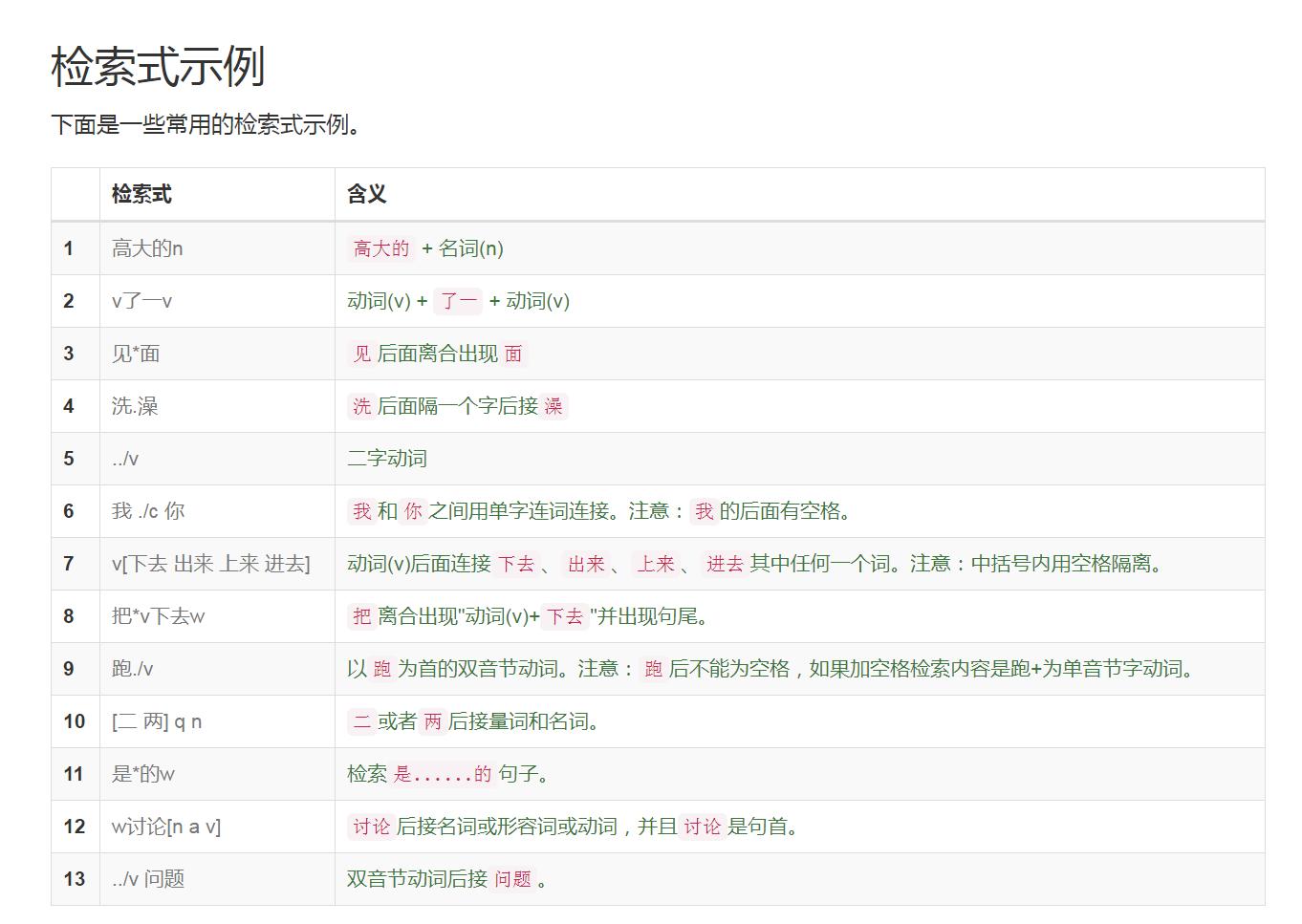This screenshot has height=924, width=1302.
Task: Click the expression v[下去 出来 上来 进去]
Action: coord(210,564)
